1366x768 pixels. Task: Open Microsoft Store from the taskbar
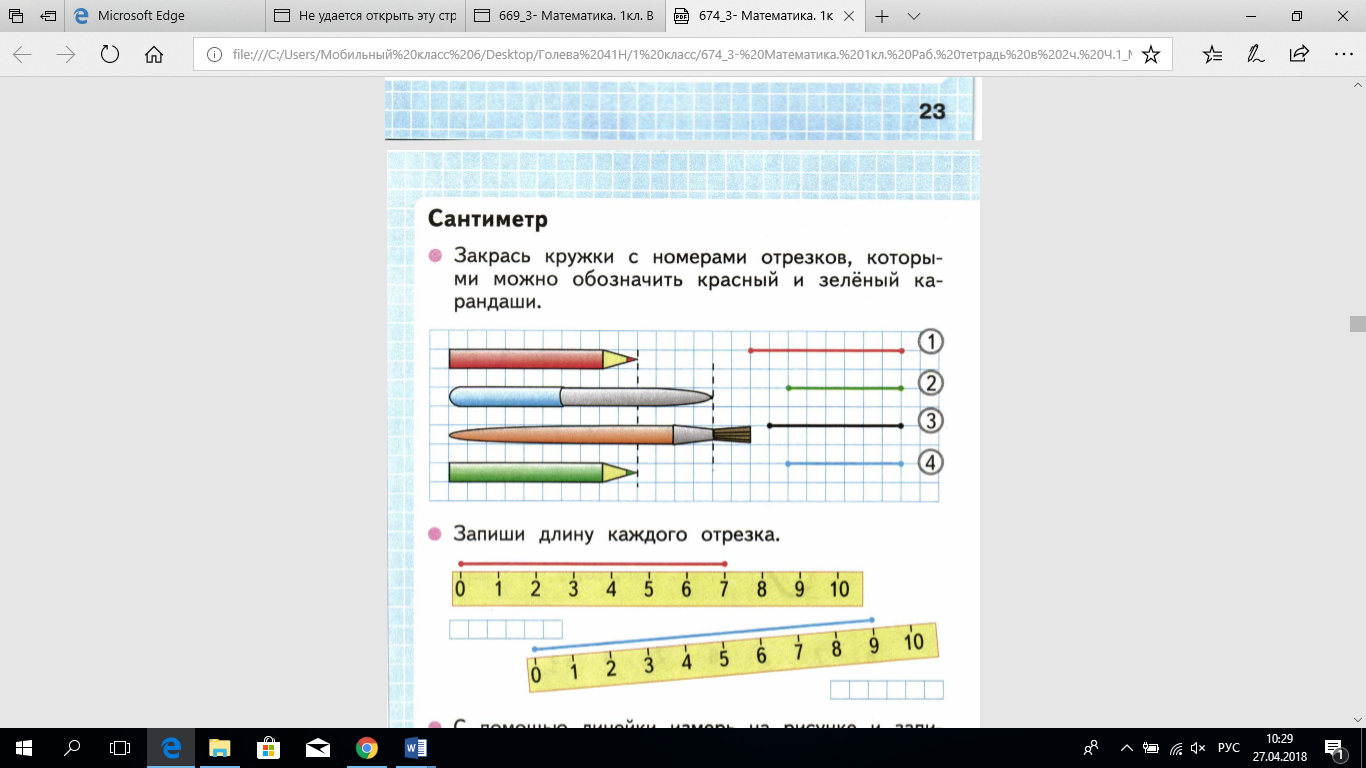268,748
